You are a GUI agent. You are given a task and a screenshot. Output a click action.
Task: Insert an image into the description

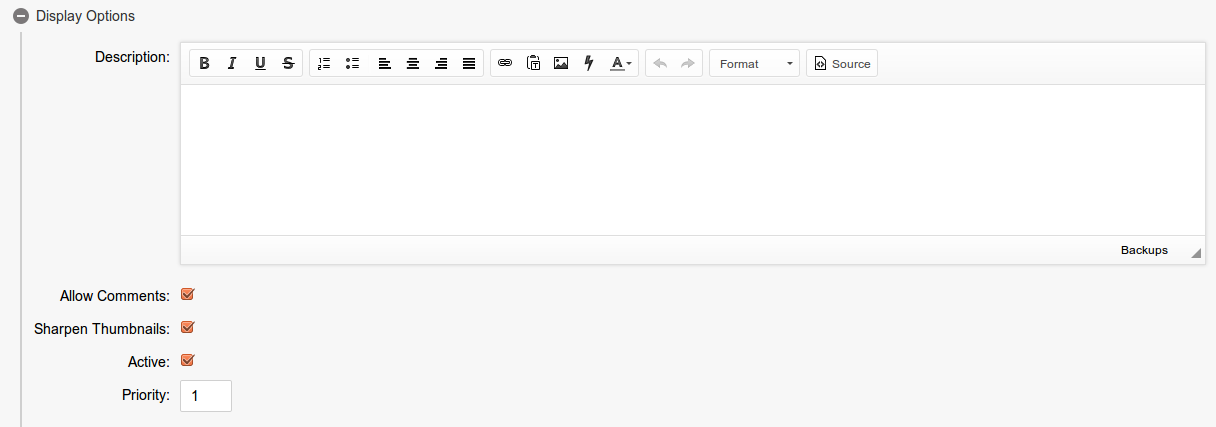[561, 64]
